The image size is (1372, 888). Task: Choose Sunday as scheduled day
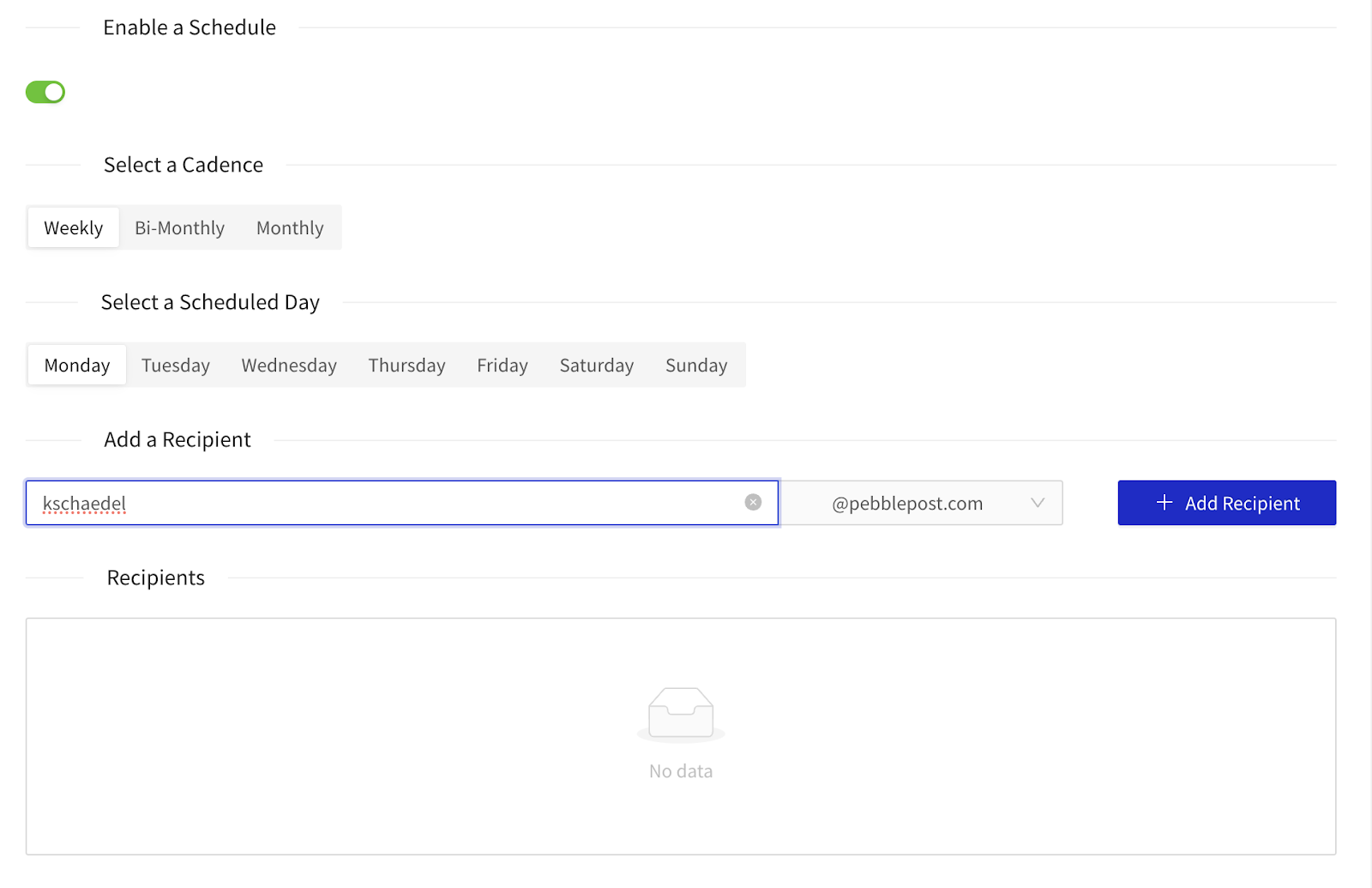(x=696, y=365)
